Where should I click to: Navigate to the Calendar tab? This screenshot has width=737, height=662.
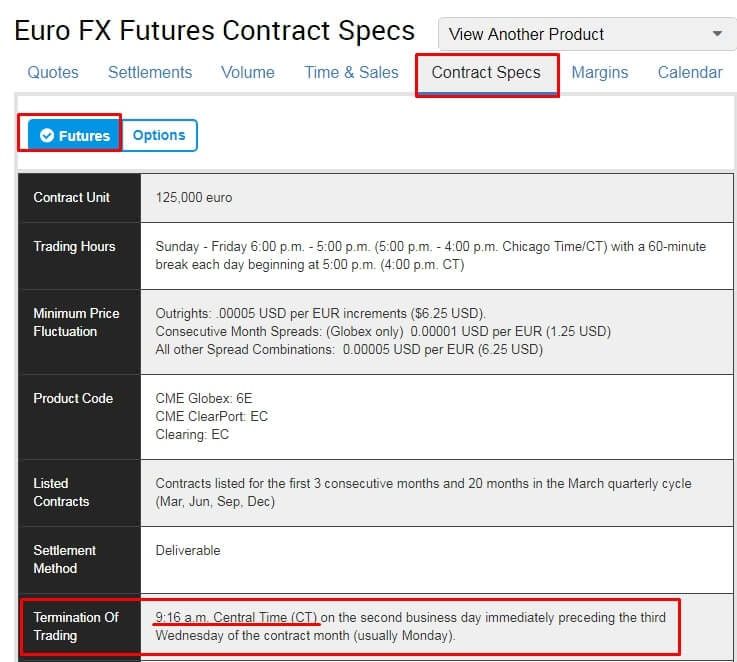(x=690, y=72)
